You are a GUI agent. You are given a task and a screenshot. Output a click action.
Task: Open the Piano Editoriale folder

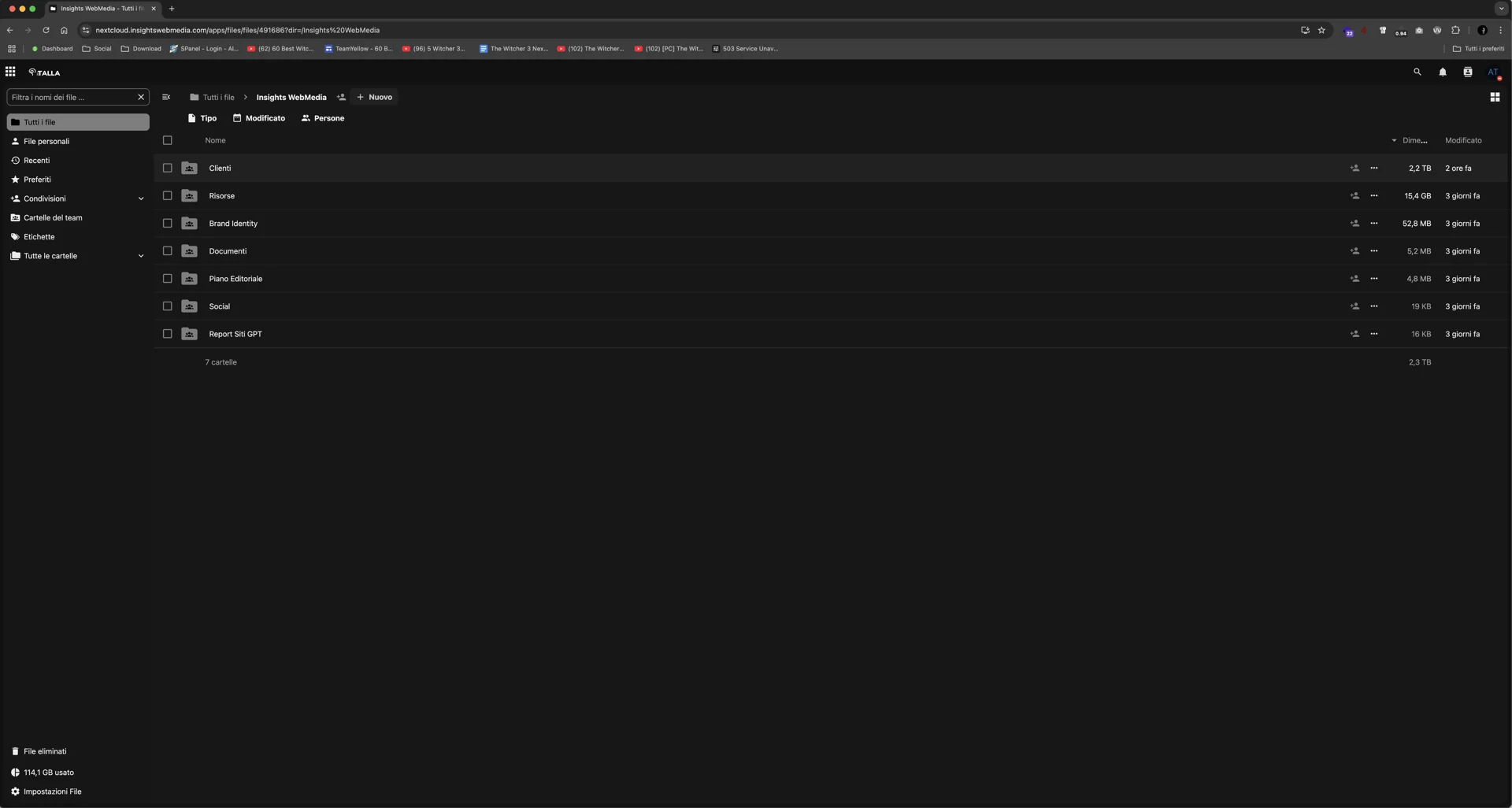(235, 279)
